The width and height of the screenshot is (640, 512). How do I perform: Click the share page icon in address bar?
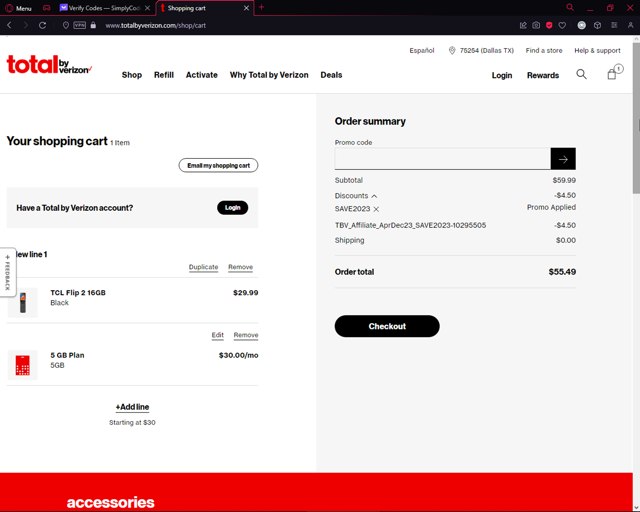[523, 25]
